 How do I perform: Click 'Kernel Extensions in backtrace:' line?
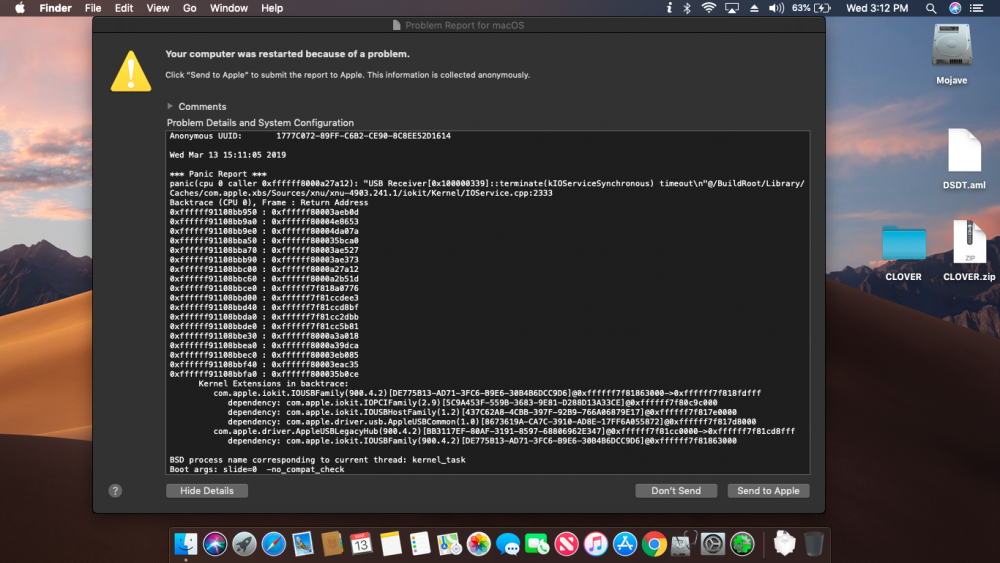tap(273, 383)
